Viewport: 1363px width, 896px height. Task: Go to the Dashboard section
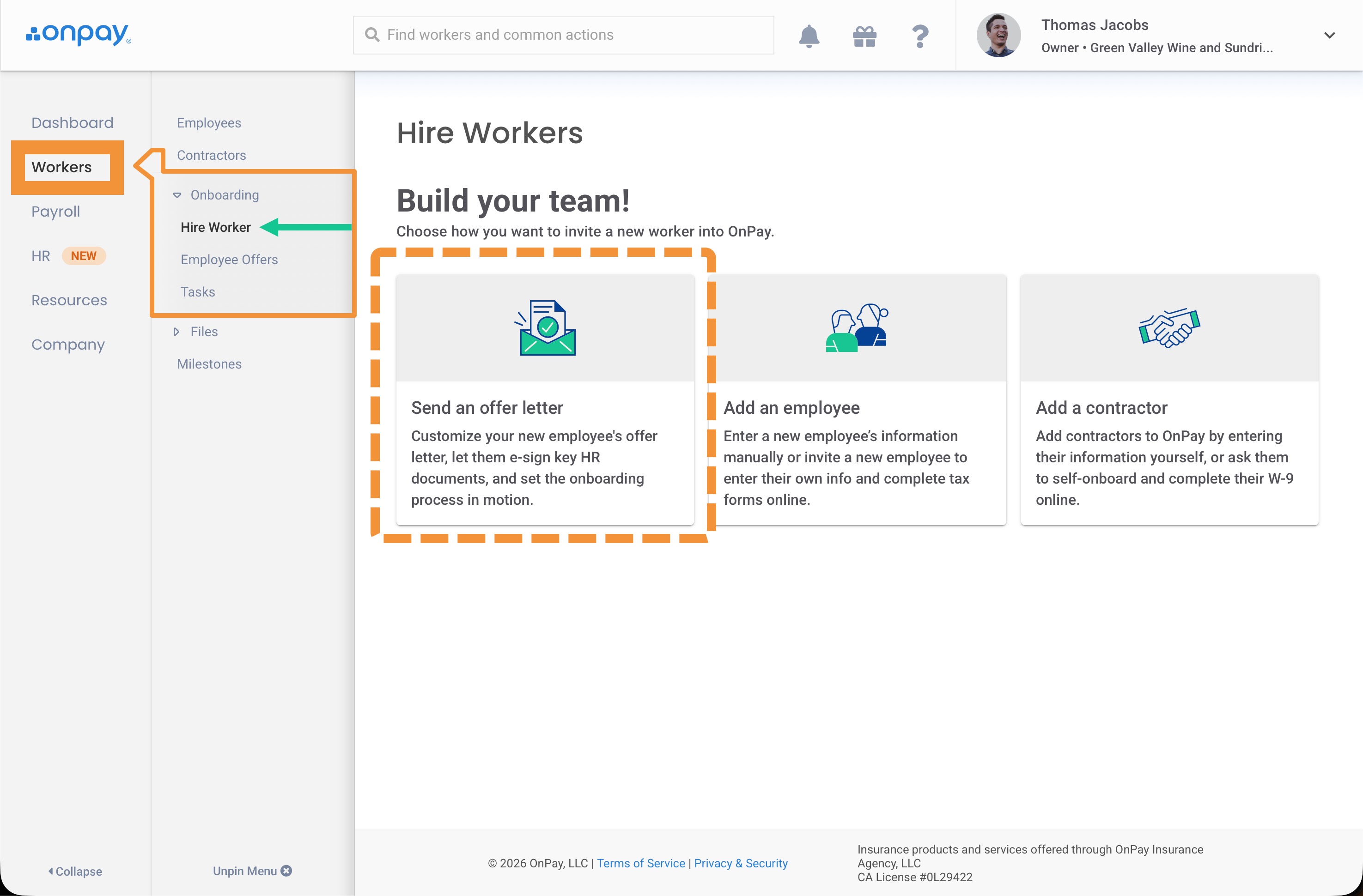72,122
